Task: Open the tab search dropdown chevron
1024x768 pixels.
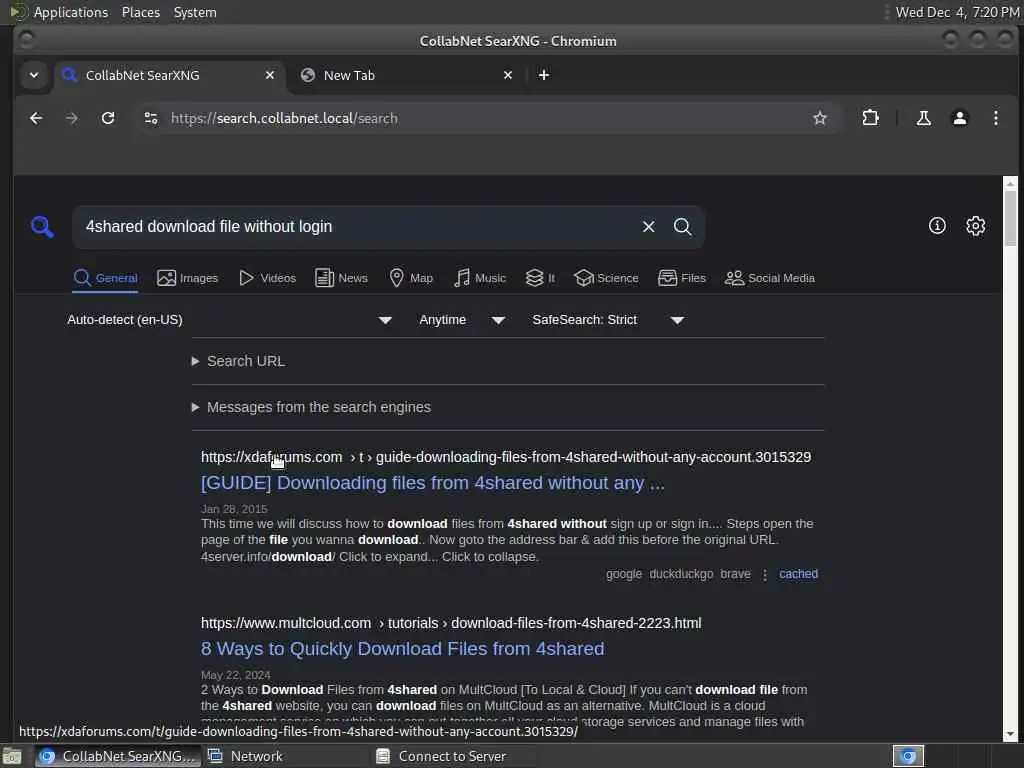Action: point(34,75)
